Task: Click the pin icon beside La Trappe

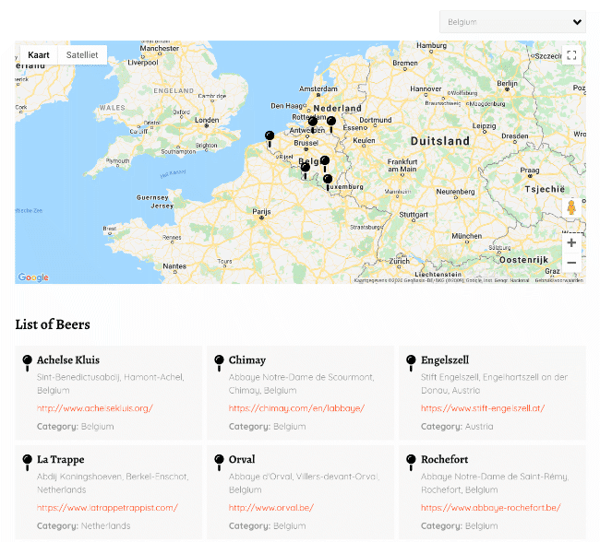Action: pos(27,462)
